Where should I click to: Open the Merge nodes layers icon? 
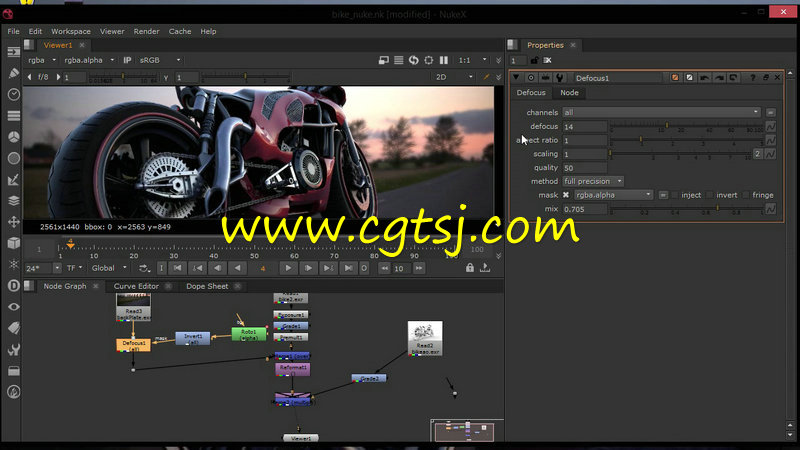pyautogui.click(x=14, y=201)
